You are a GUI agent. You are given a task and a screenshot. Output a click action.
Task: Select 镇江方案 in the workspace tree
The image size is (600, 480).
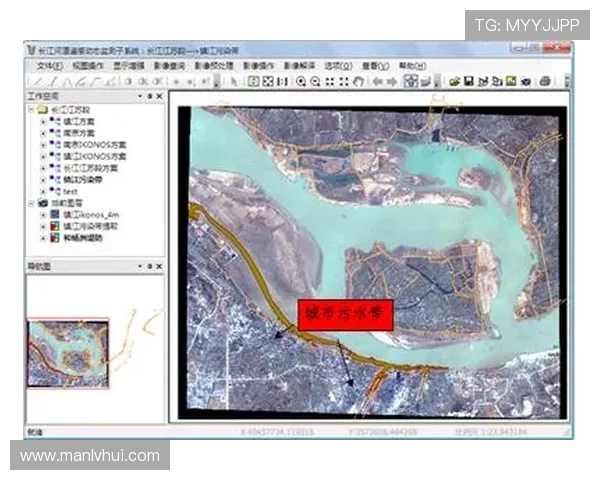point(78,122)
